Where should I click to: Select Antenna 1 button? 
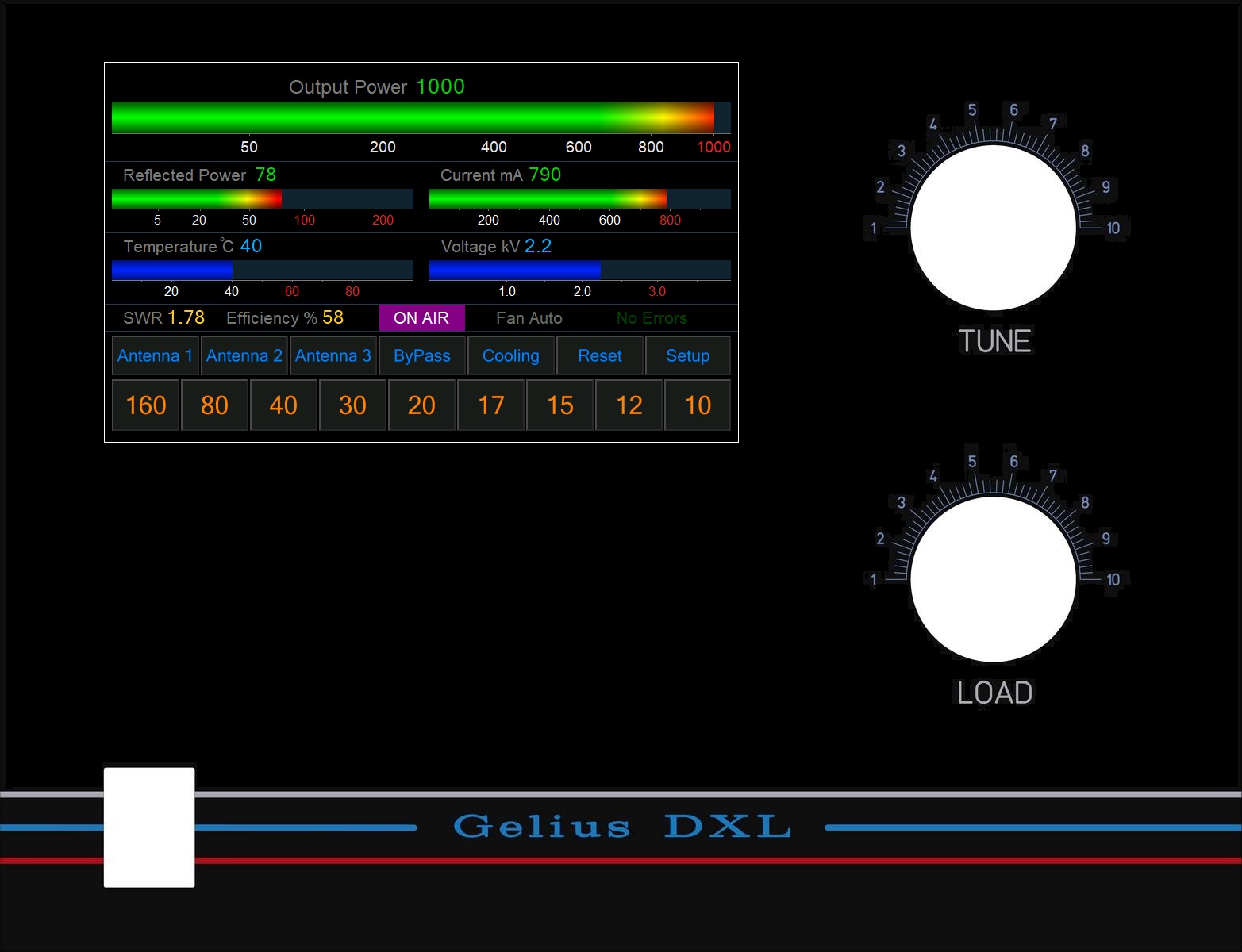click(155, 355)
